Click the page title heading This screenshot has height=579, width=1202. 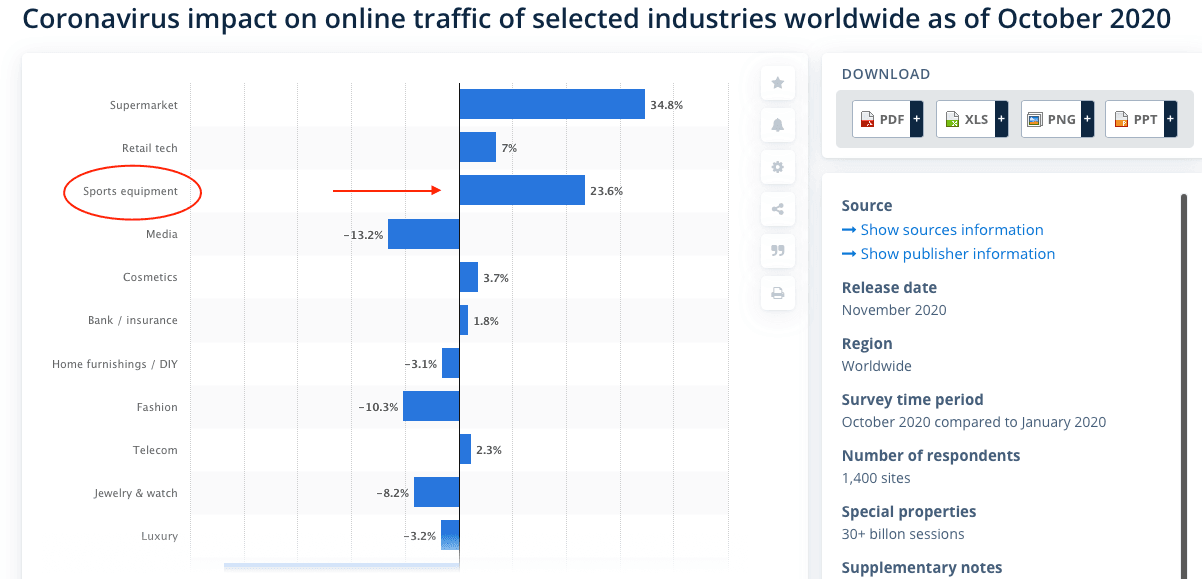click(596, 19)
